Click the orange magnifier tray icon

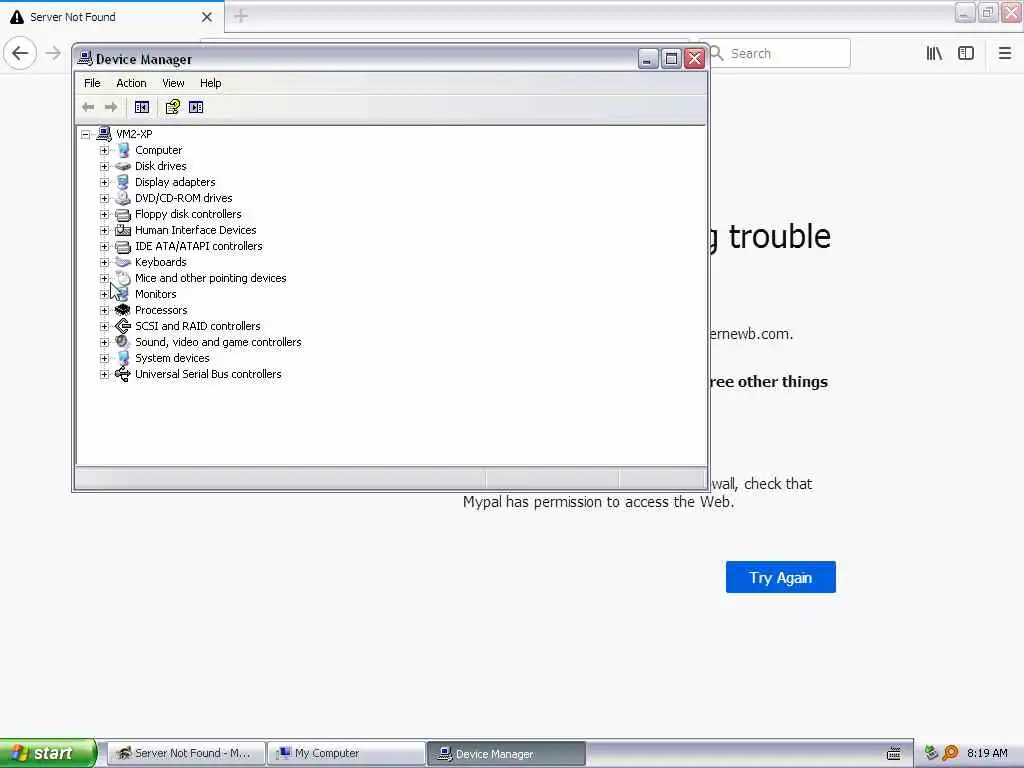[950, 753]
